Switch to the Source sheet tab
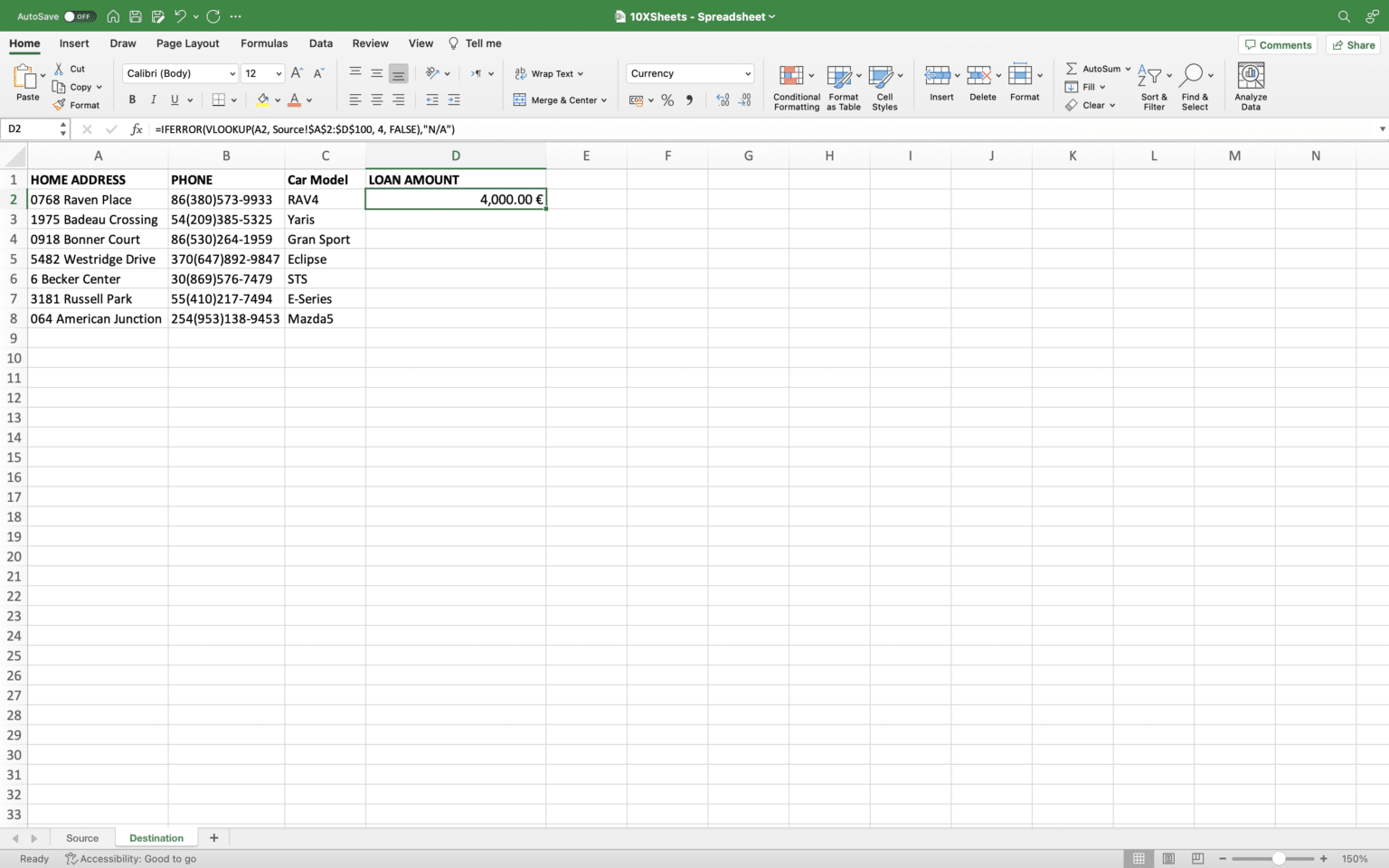Image resolution: width=1389 pixels, height=868 pixels. [81, 837]
